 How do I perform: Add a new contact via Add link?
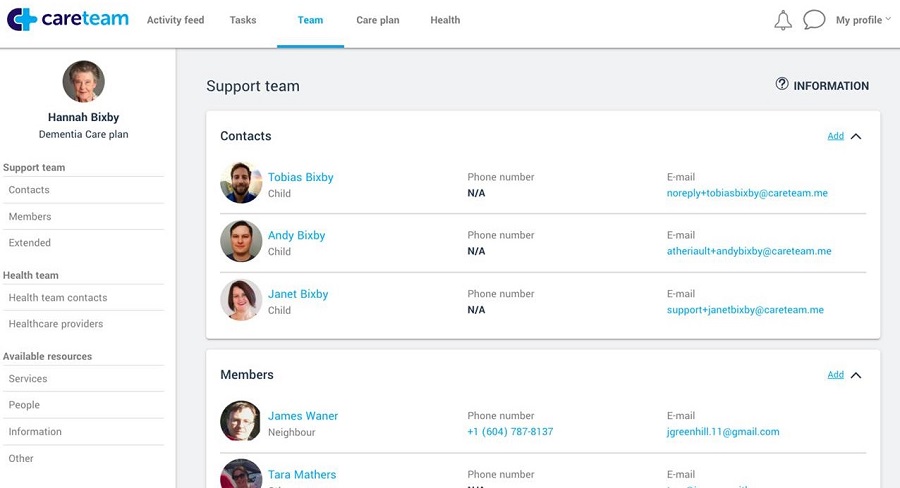click(x=835, y=136)
